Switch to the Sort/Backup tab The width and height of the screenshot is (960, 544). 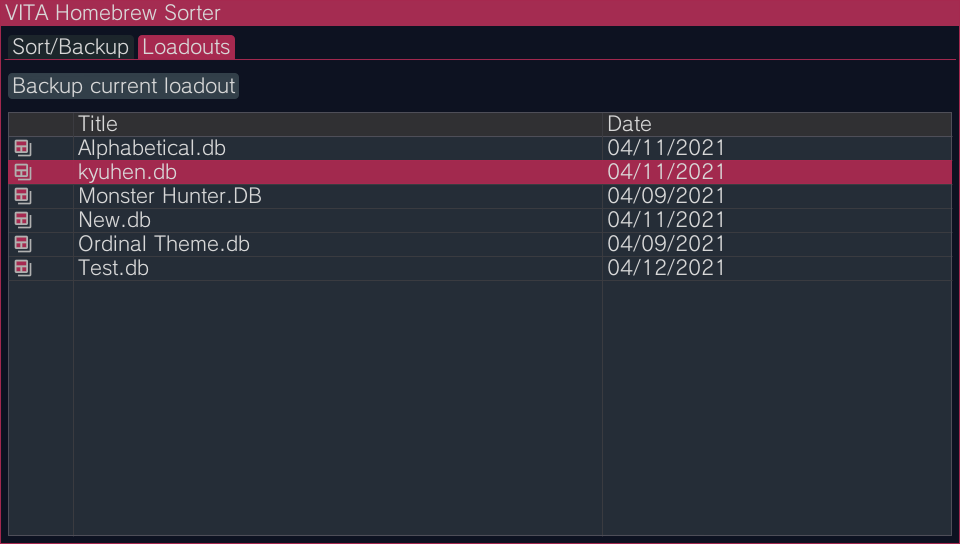[70, 47]
